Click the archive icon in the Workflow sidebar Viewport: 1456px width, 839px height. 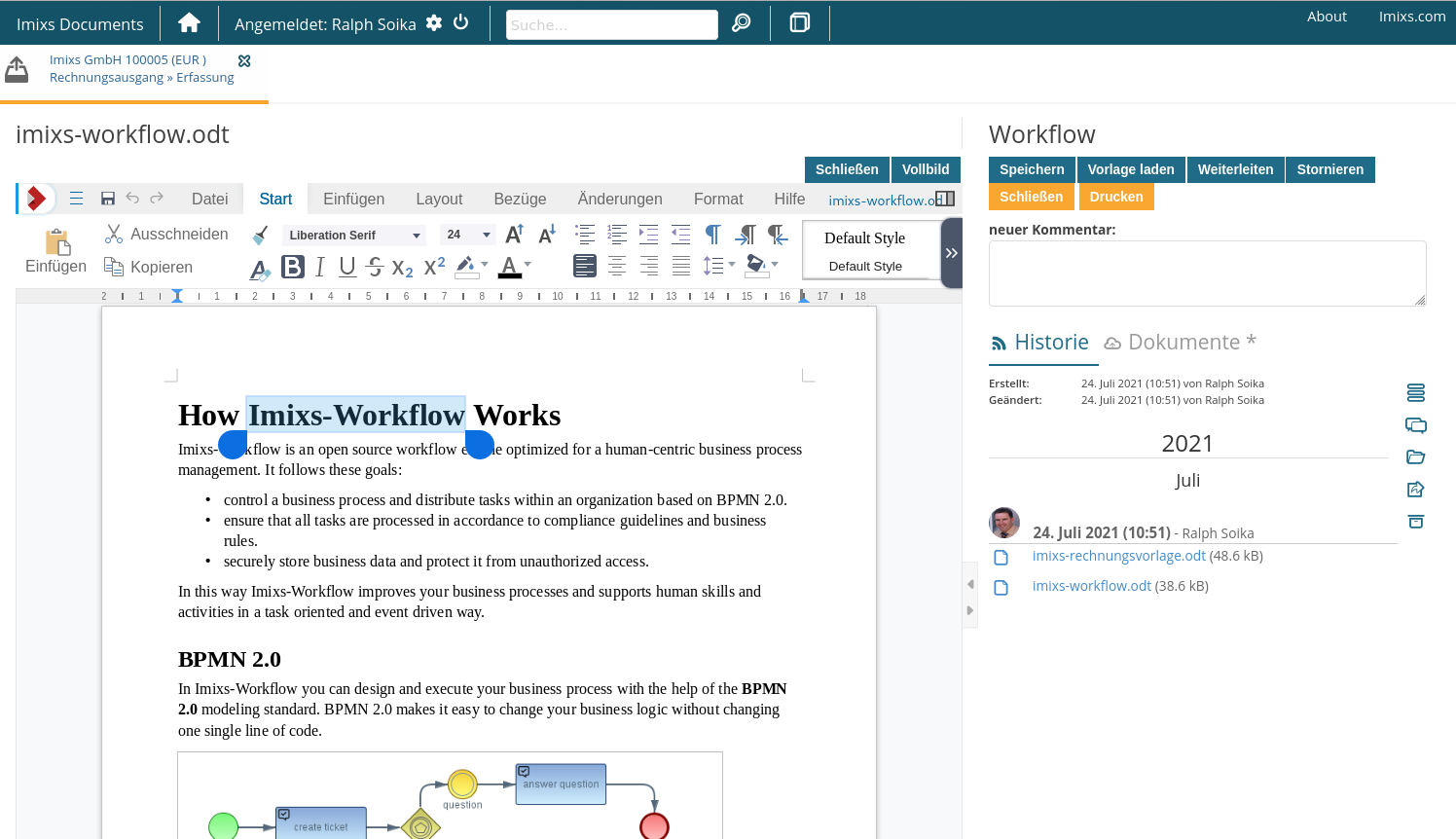1415,522
